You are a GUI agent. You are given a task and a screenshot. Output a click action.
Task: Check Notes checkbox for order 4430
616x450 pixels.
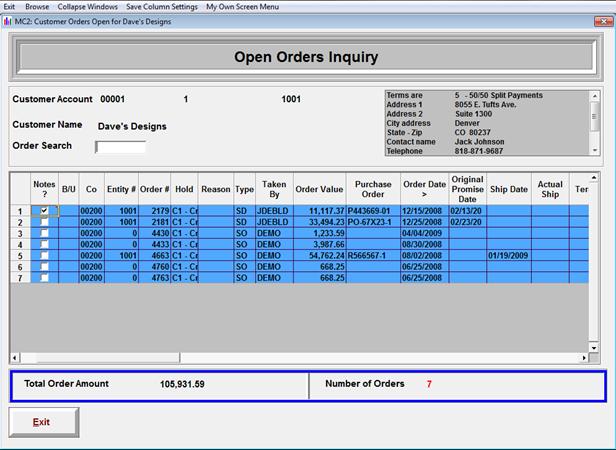pyautogui.click(x=44, y=233)
